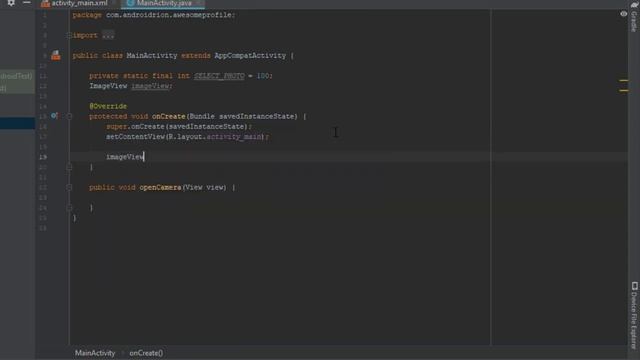Click the androidTest entry in project panel
This screenshot has width=640, height=360.
point(17,76)
